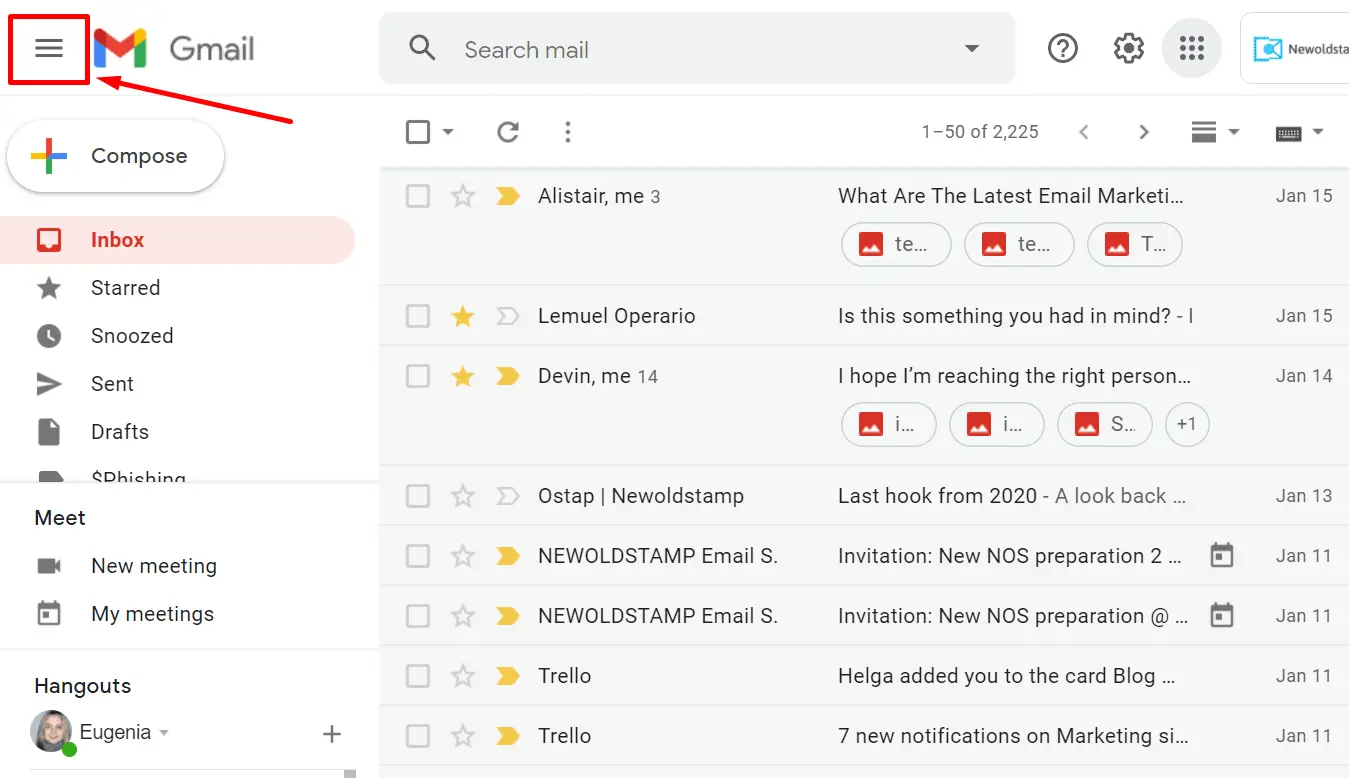
Task: Open the T... attachment chip in Alistair's email
Action: point(1135,244)
